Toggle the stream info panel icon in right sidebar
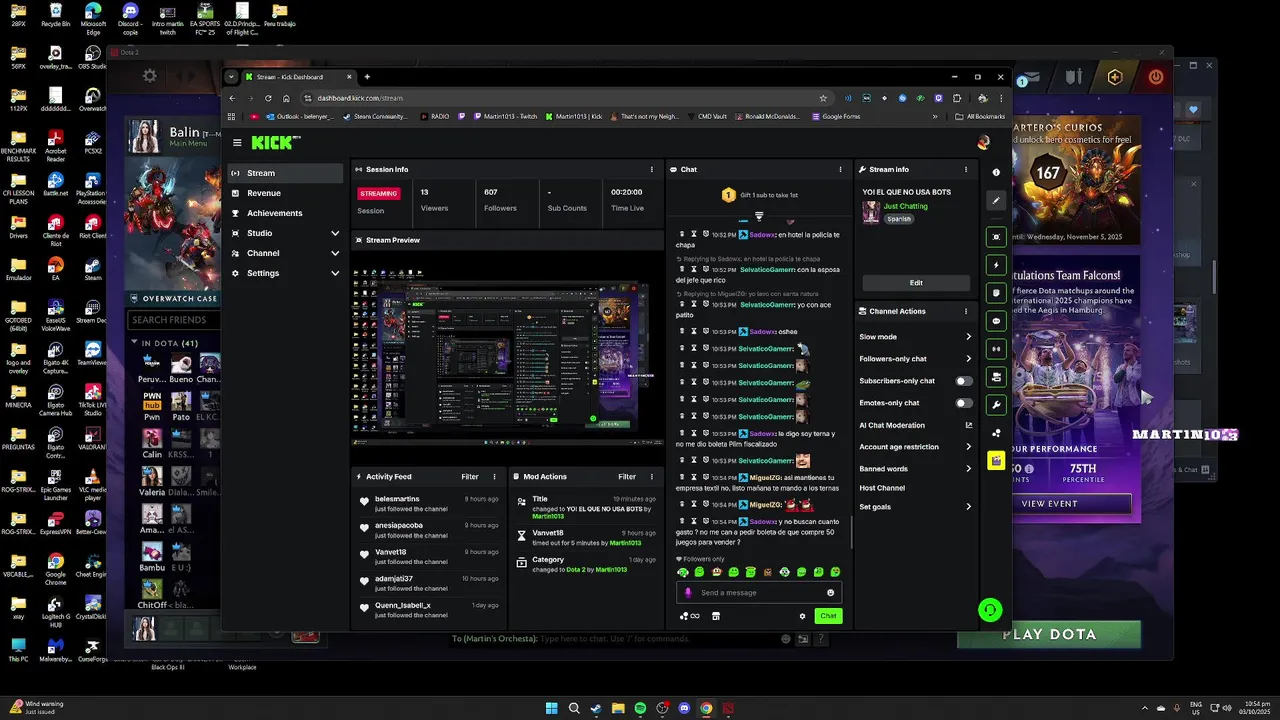1280x720 pixels. 996,377
